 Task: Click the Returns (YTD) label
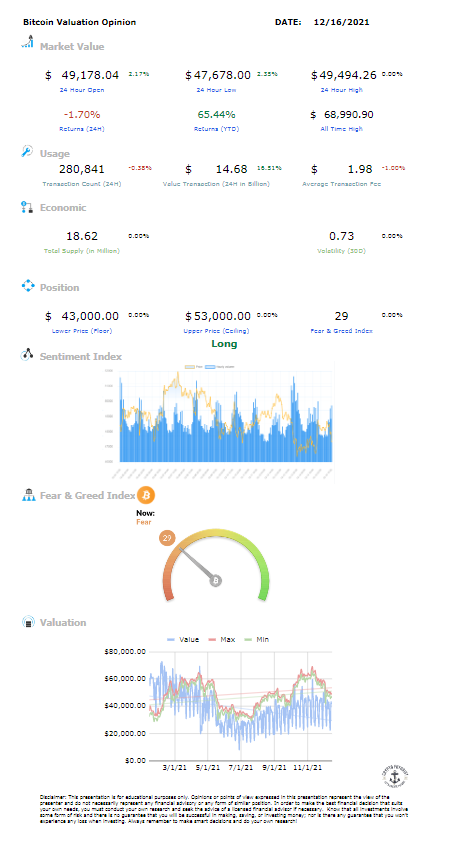click(217, 129)
